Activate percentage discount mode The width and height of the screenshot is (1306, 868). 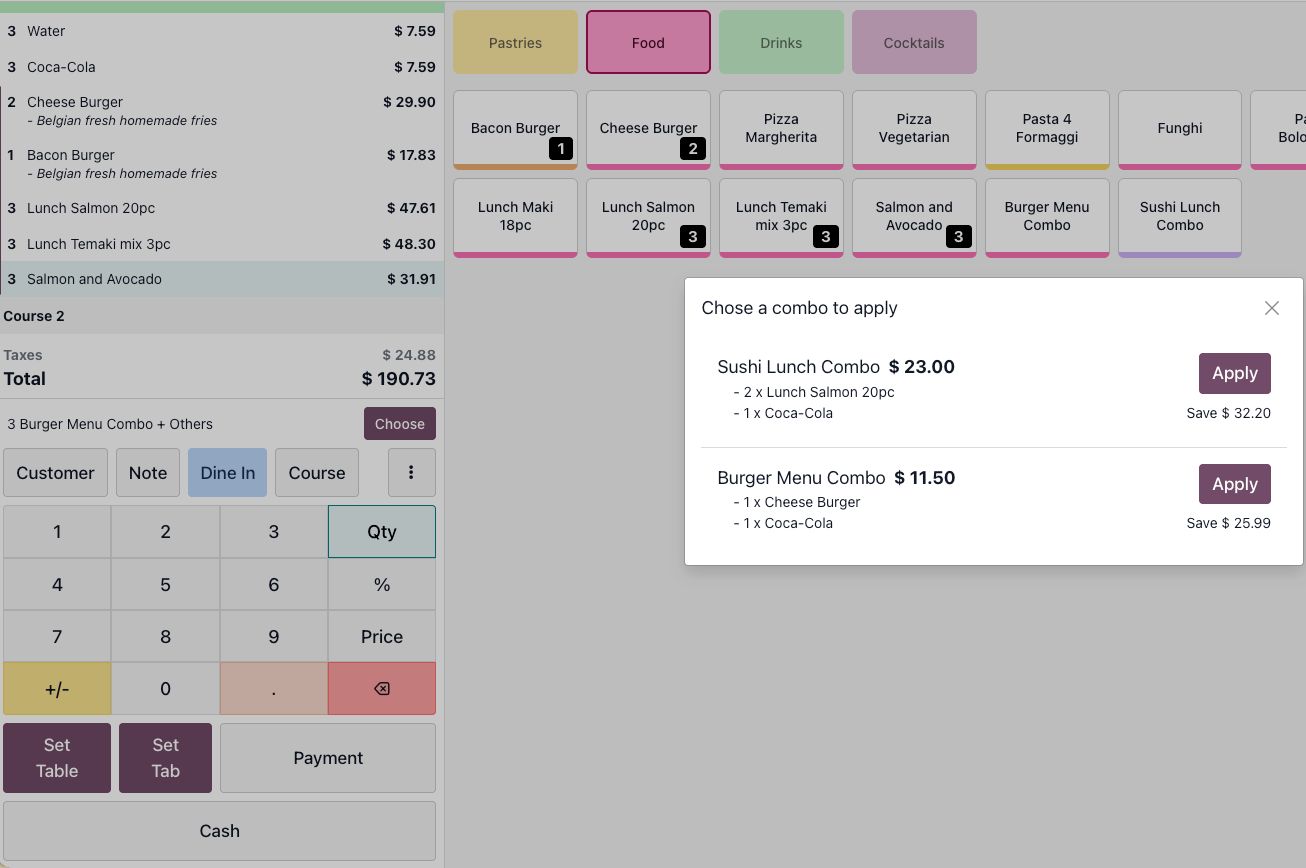coord(381,583)
